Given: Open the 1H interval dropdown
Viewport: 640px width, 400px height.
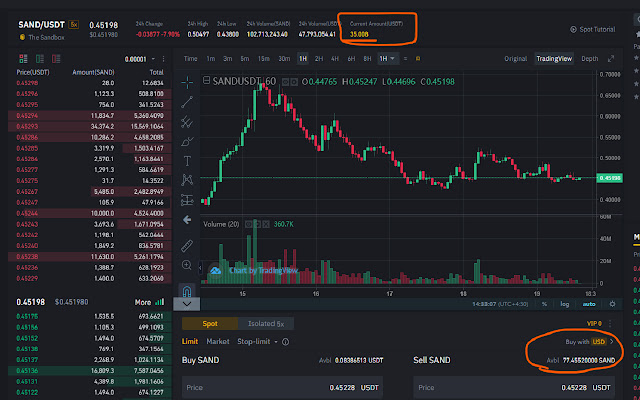Looking at the screenshot, I should pyautogui.click(x=387, y=59).
